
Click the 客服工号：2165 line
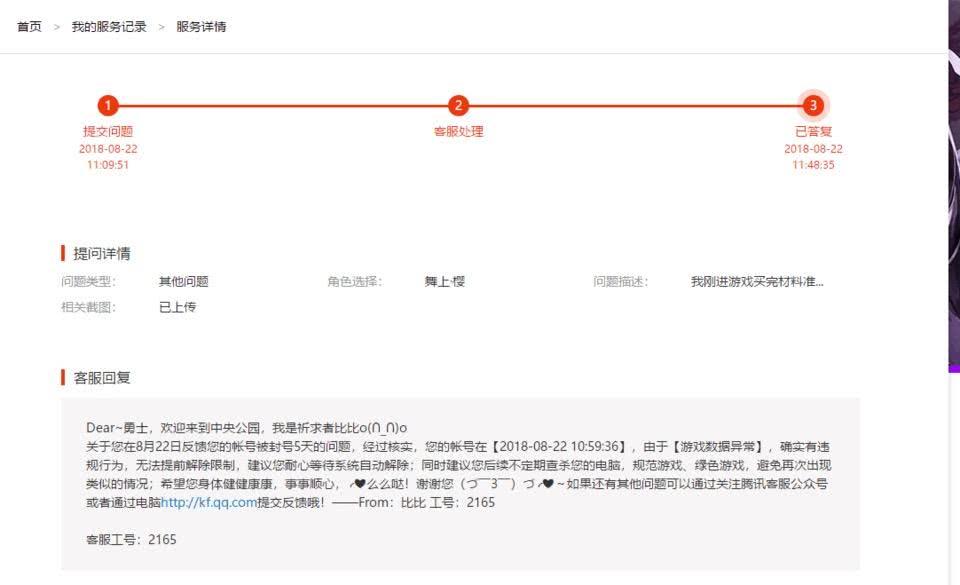131,540
